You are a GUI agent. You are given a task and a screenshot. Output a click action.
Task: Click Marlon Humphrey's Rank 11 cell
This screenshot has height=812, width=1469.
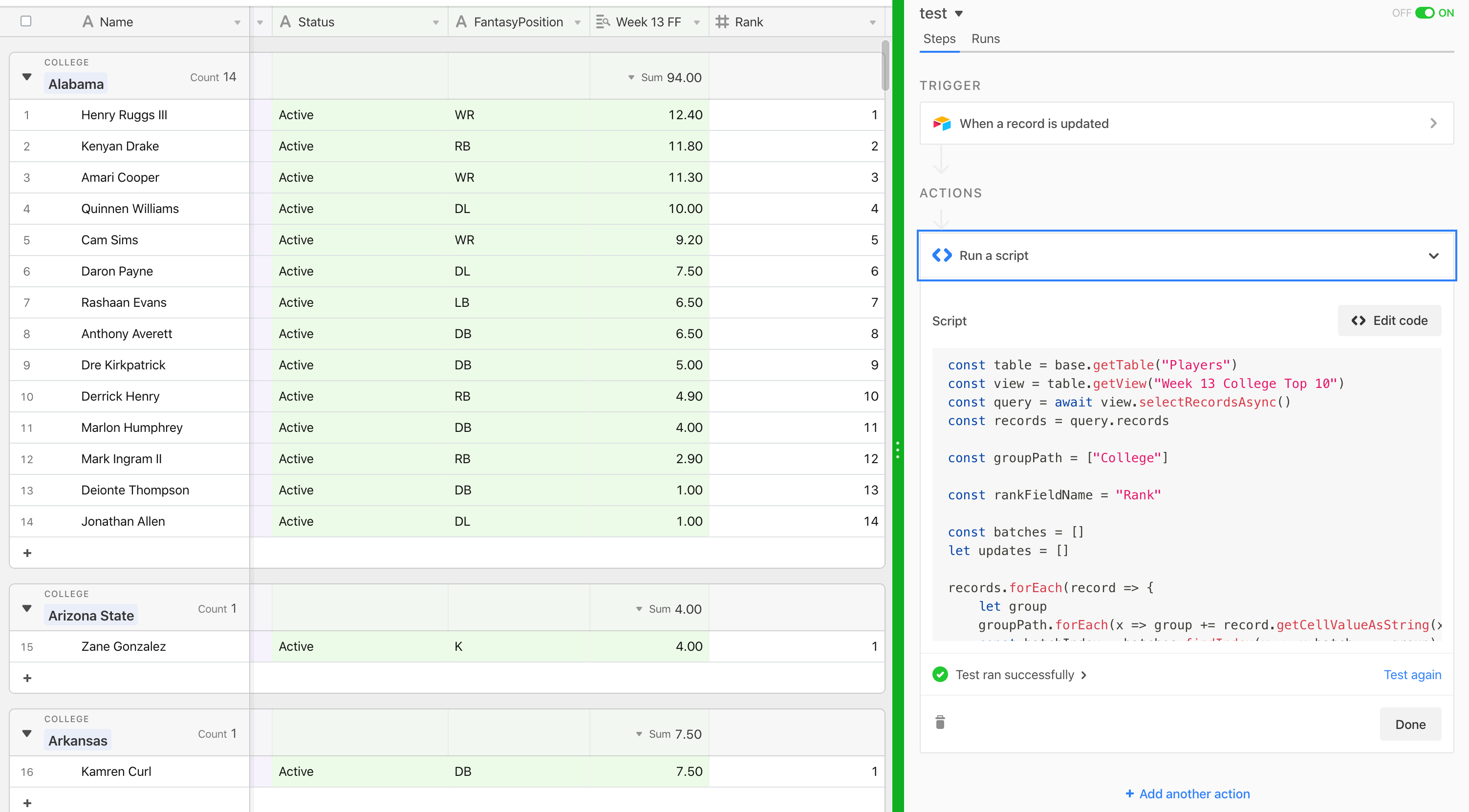(797, 427)
